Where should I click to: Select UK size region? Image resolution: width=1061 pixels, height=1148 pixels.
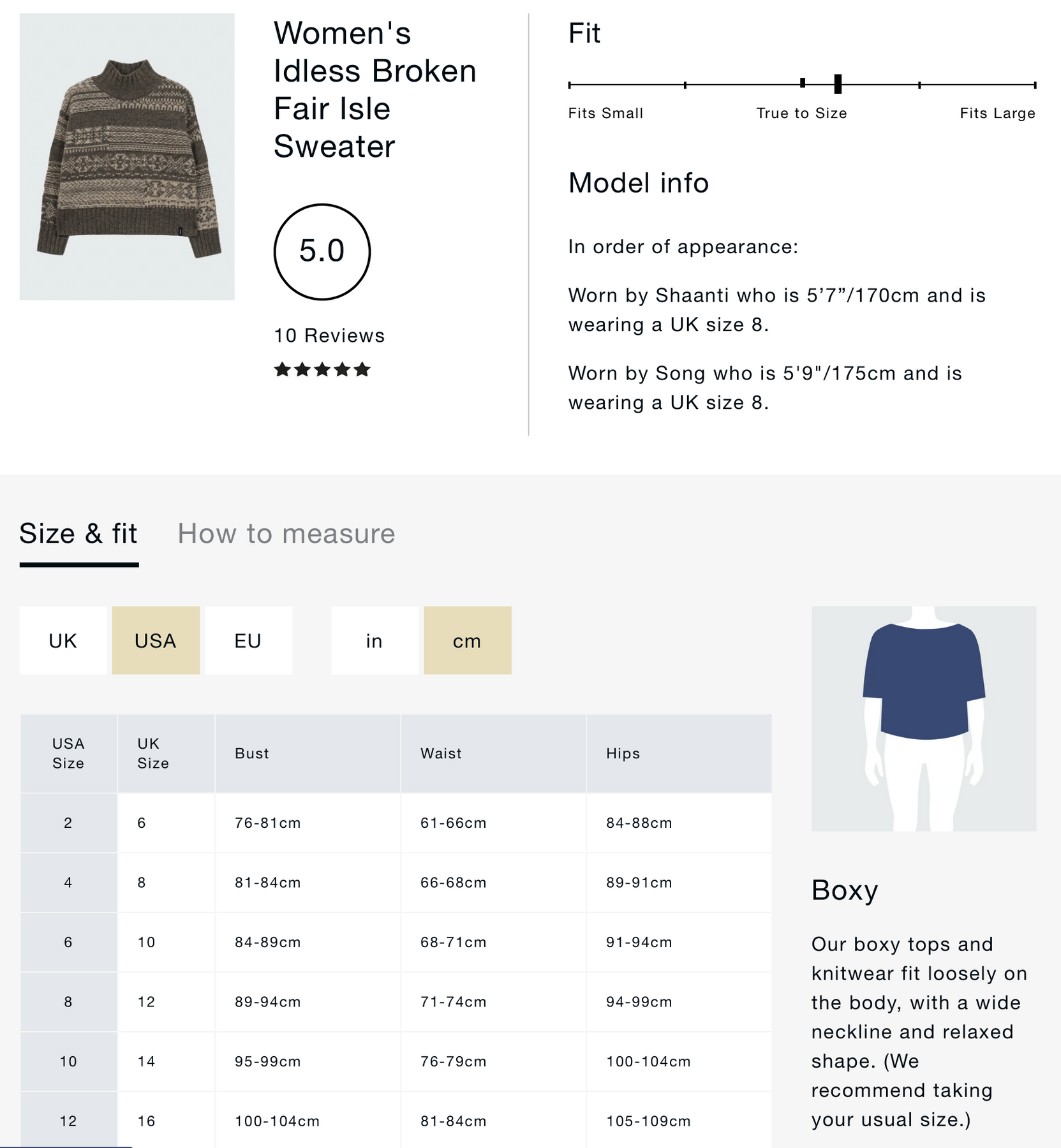point(63,640)
